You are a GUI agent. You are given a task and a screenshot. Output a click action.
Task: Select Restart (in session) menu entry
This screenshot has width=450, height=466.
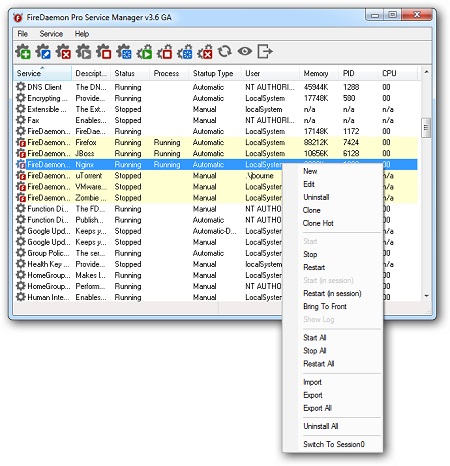(332, 293)
